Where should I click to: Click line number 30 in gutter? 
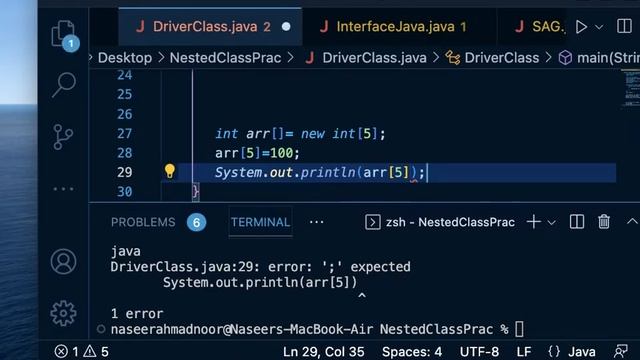(124, 191)
